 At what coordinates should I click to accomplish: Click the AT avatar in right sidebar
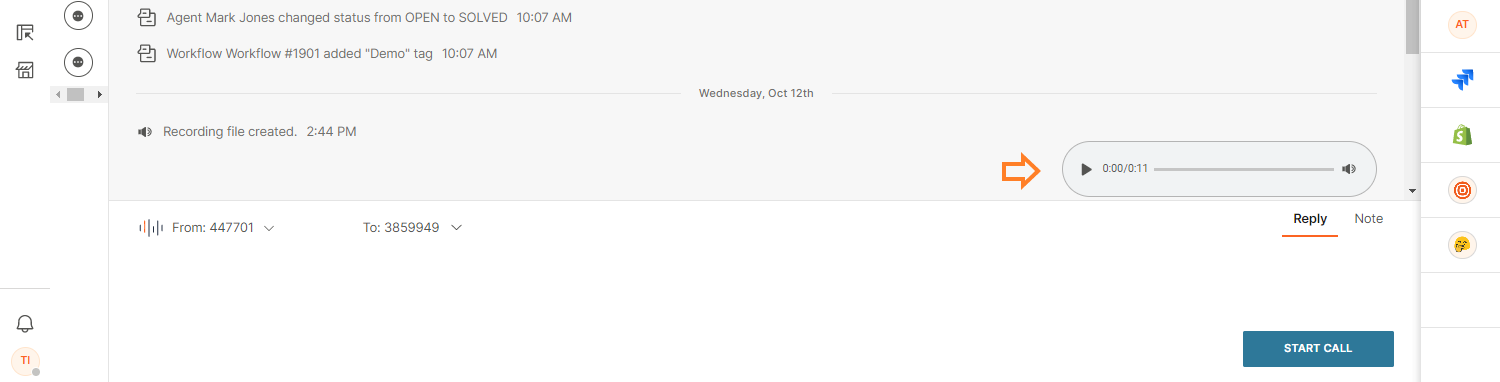(1463, 25)
